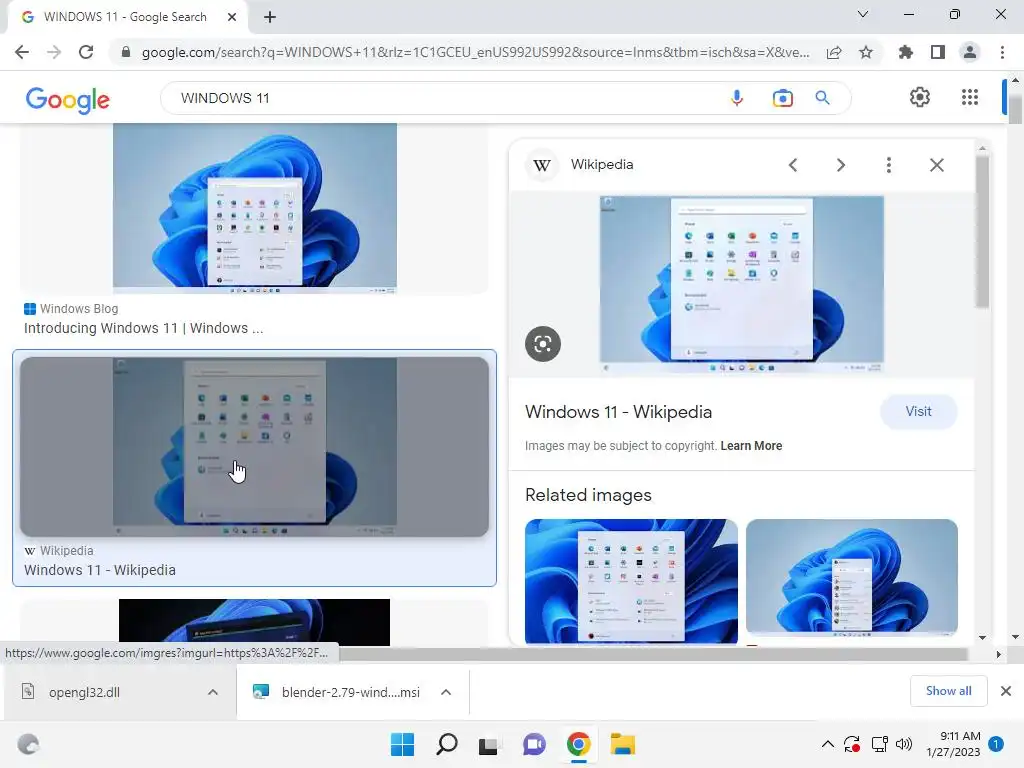This screenshot has height=768, width=1024.
Task: Open the Chrome profile avatar
Action: [x=970, y=52]
